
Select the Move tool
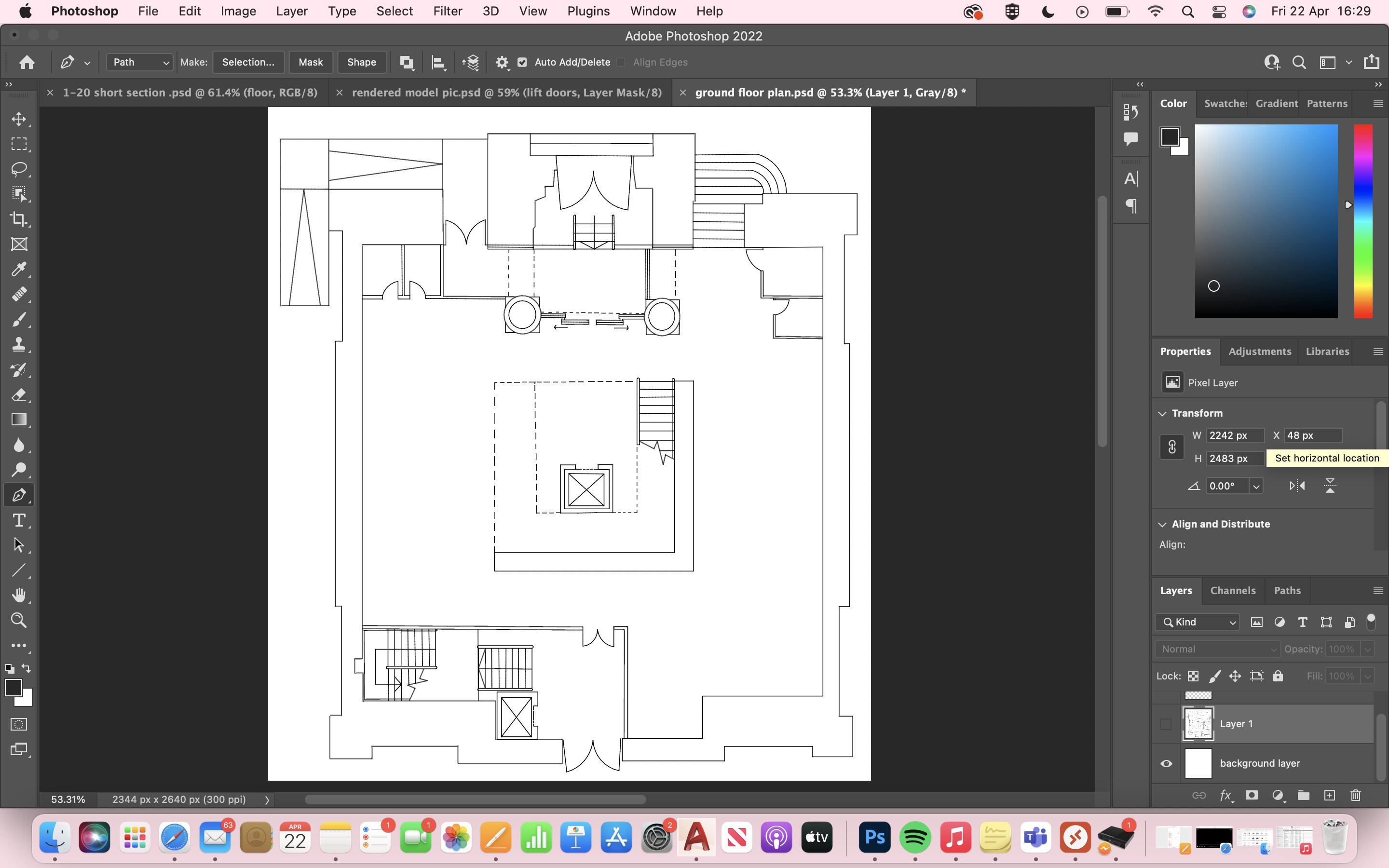tap(19, 119)
